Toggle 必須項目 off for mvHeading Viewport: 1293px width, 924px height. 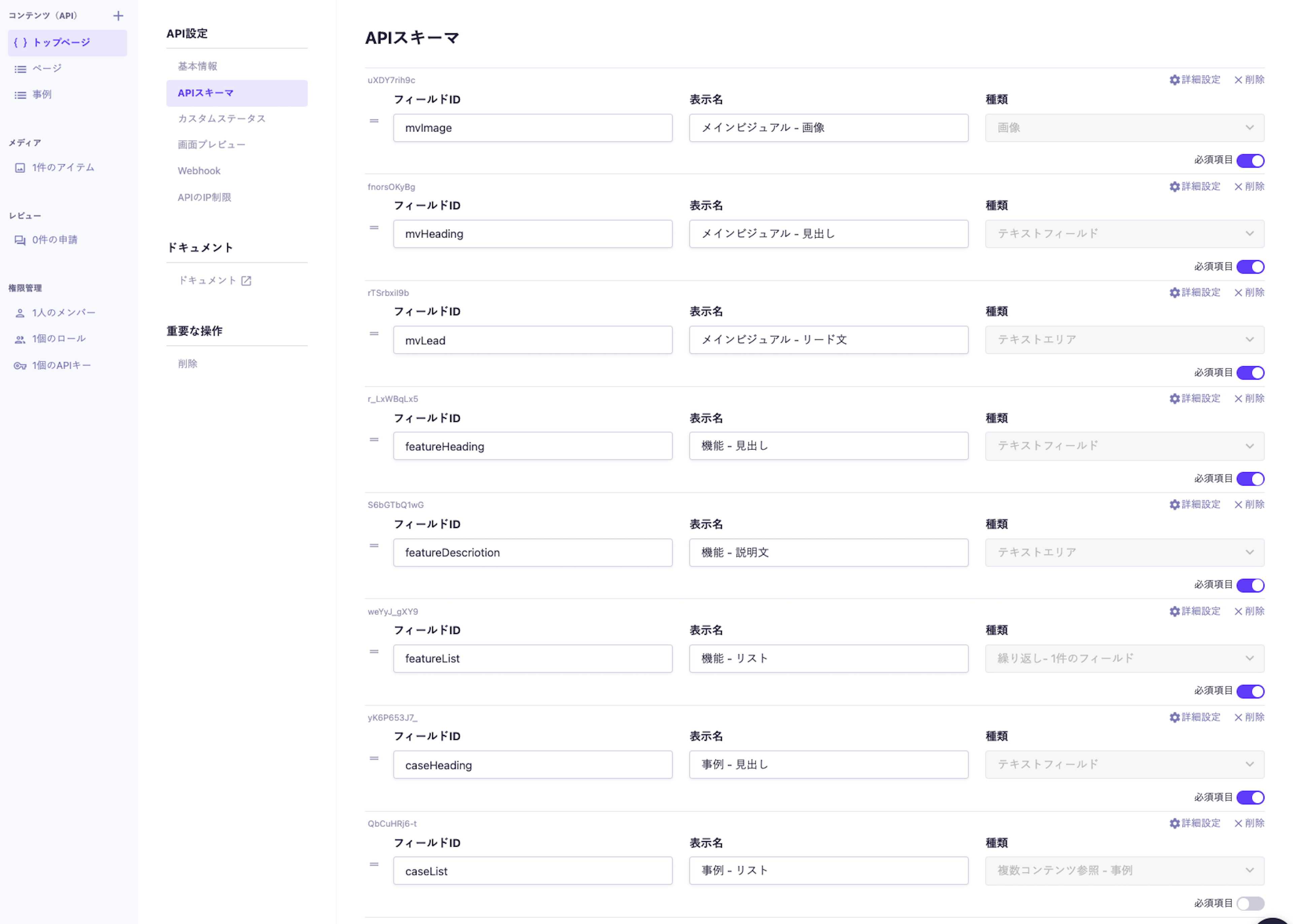pyautogui.click(x=1250, y=267)
